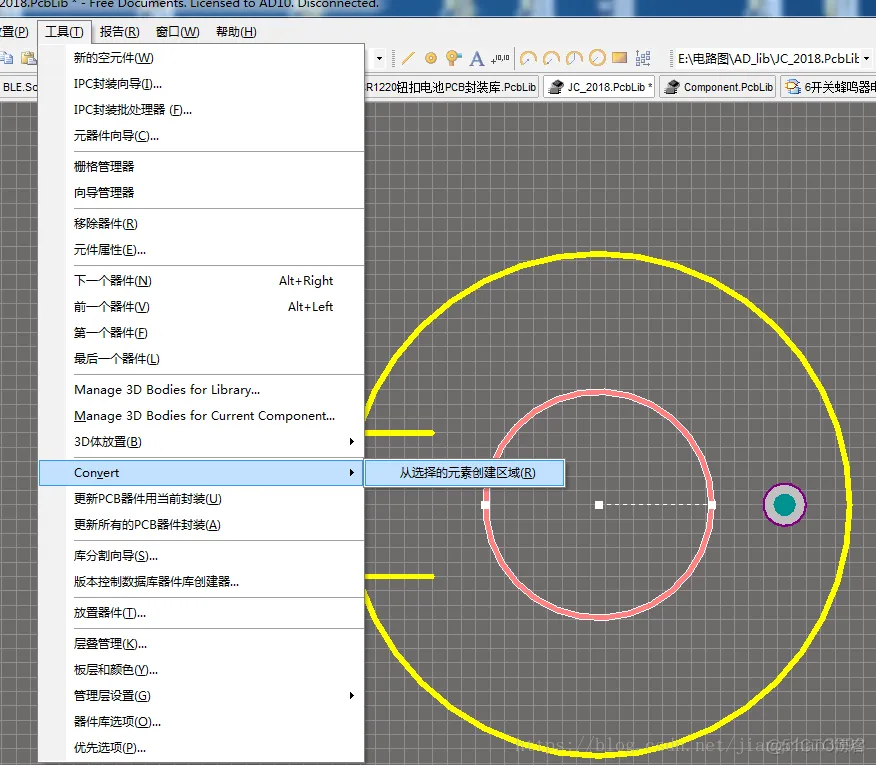Image resolution: width=876 pixels, height=765 pixels.
Task: Select the Array Paste tool icon
Action: click(x=643, y=58)
